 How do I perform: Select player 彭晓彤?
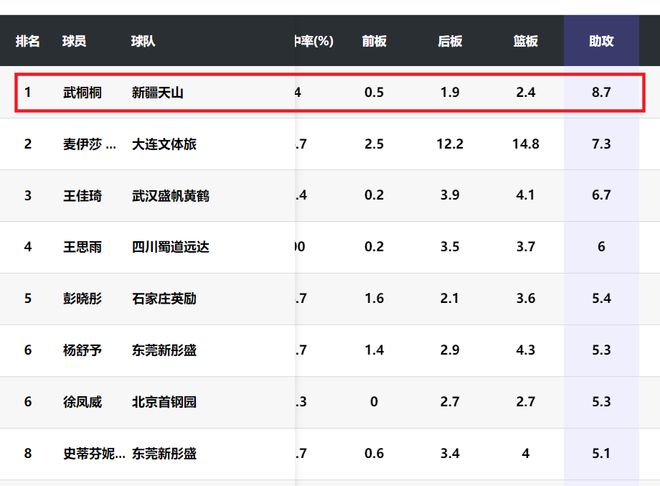pos(82,298)
